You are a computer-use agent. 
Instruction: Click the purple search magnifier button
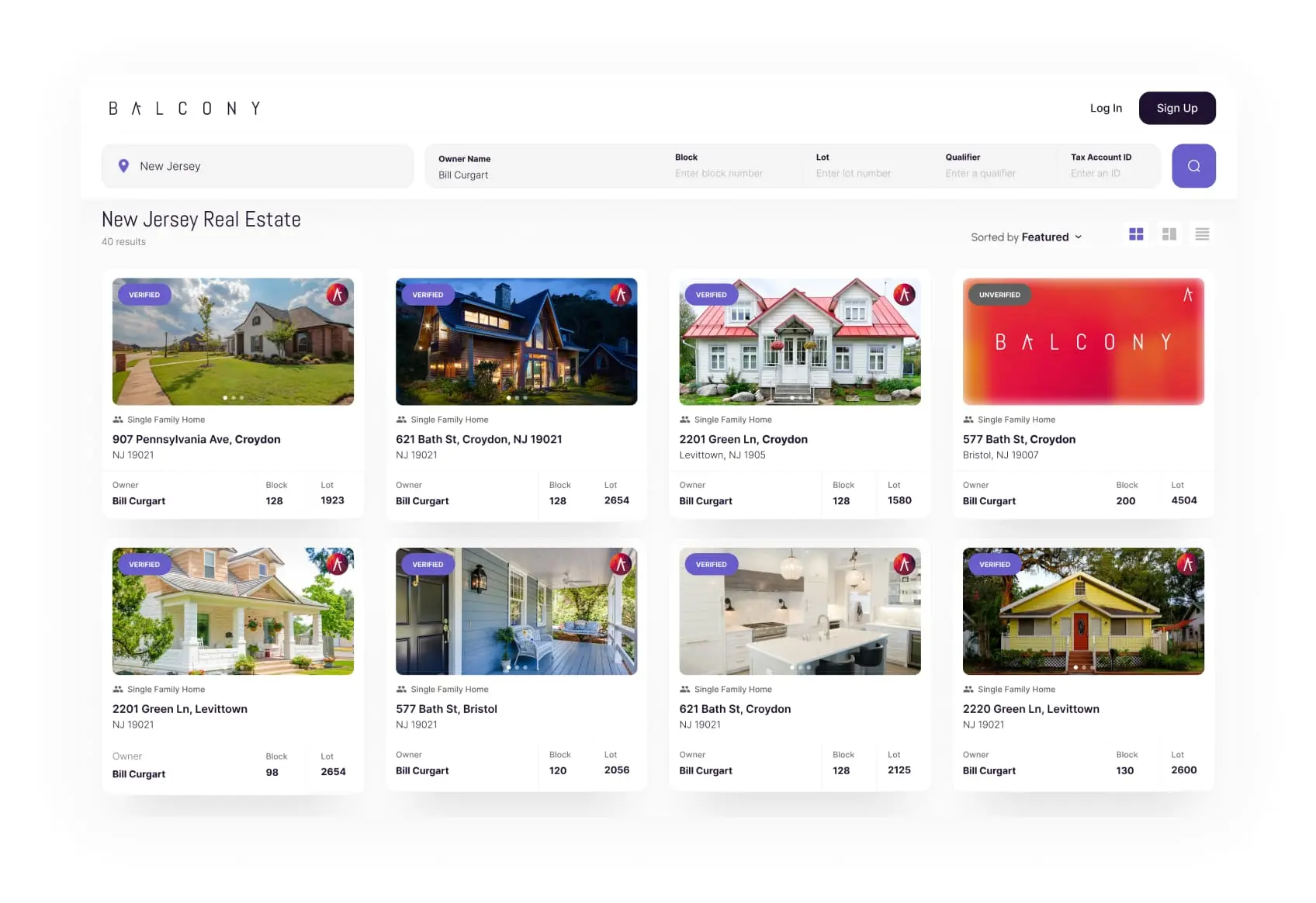(1193, 165)
